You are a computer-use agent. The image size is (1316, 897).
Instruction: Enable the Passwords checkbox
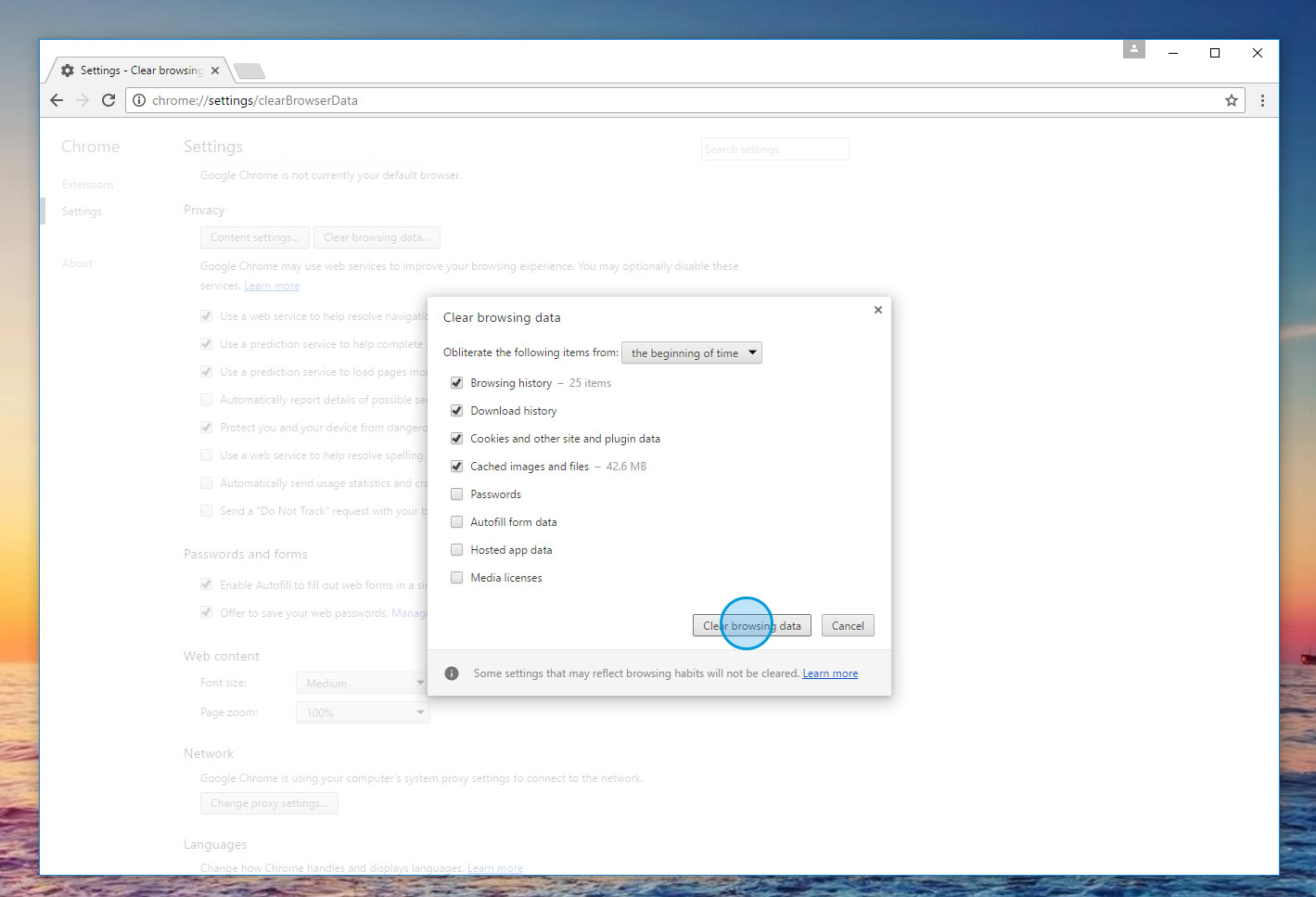tap(456, 494)
